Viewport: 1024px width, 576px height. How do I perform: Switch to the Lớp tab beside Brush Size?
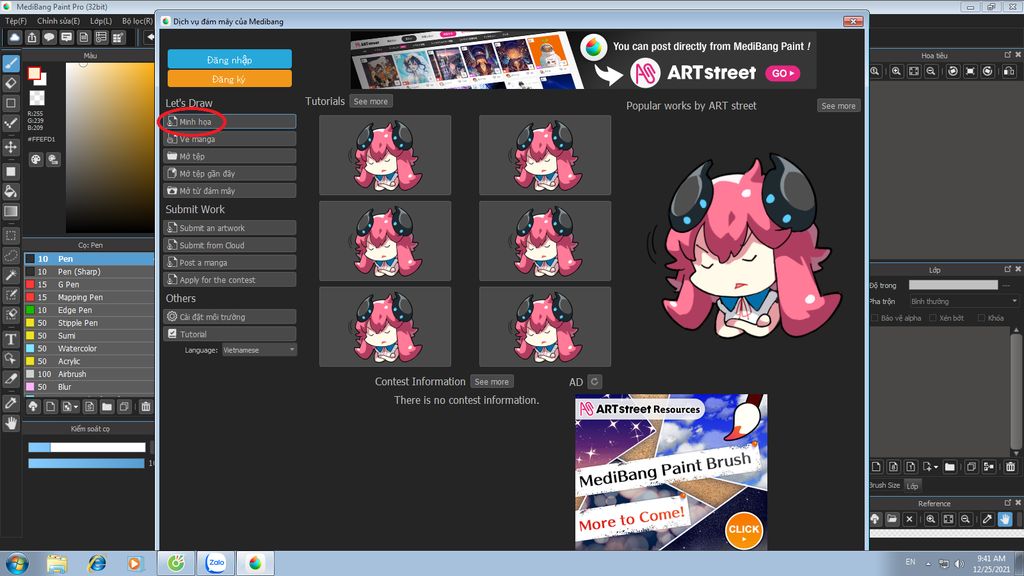point(912,485)
